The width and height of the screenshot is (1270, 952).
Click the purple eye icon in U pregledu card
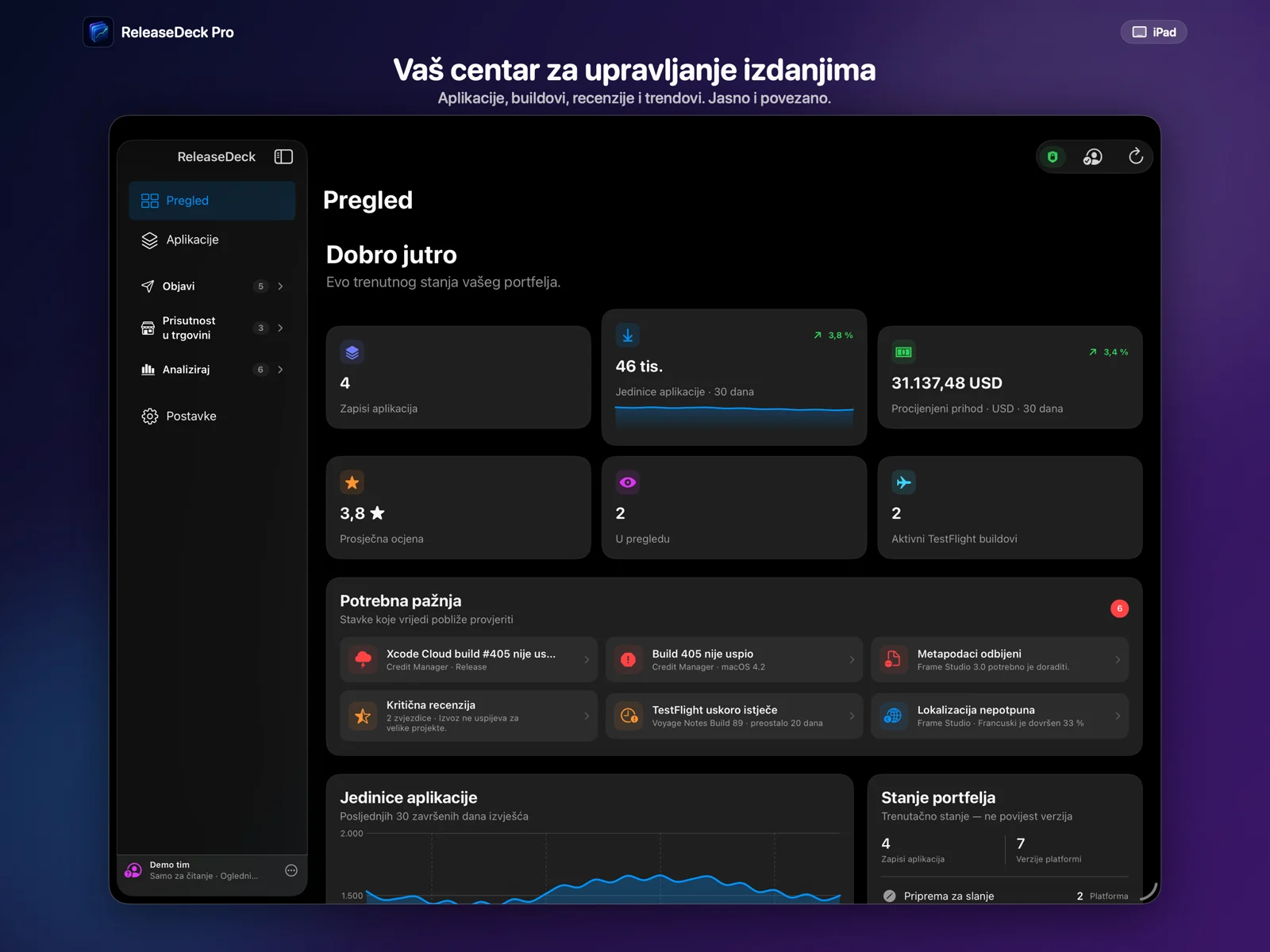click(628, 482)
